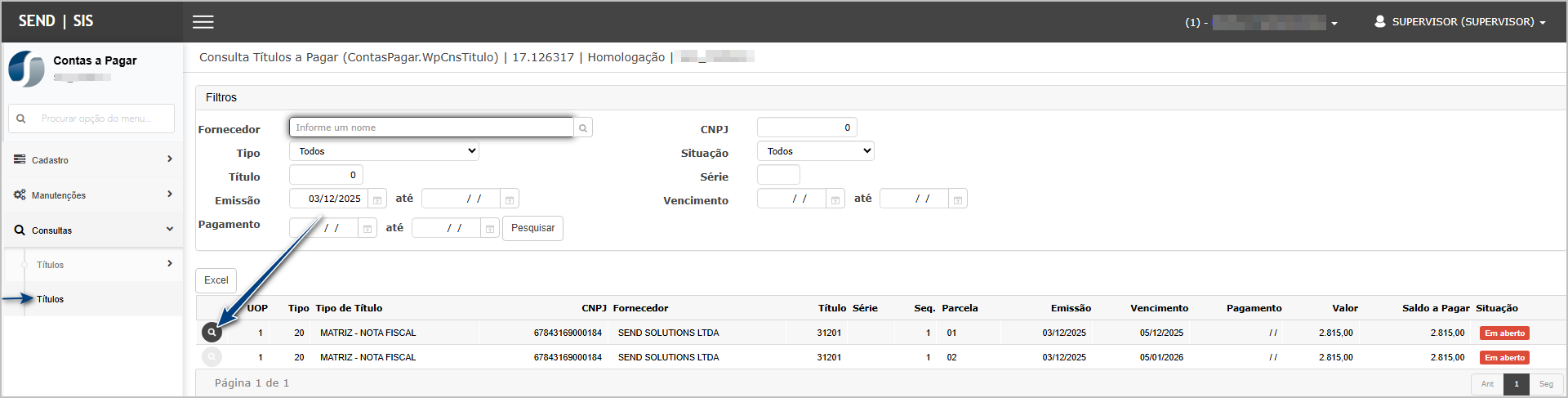Click the hamburger menu icon in header
Viewport: 1568px width, 398px height.
(x=203, y=22)
